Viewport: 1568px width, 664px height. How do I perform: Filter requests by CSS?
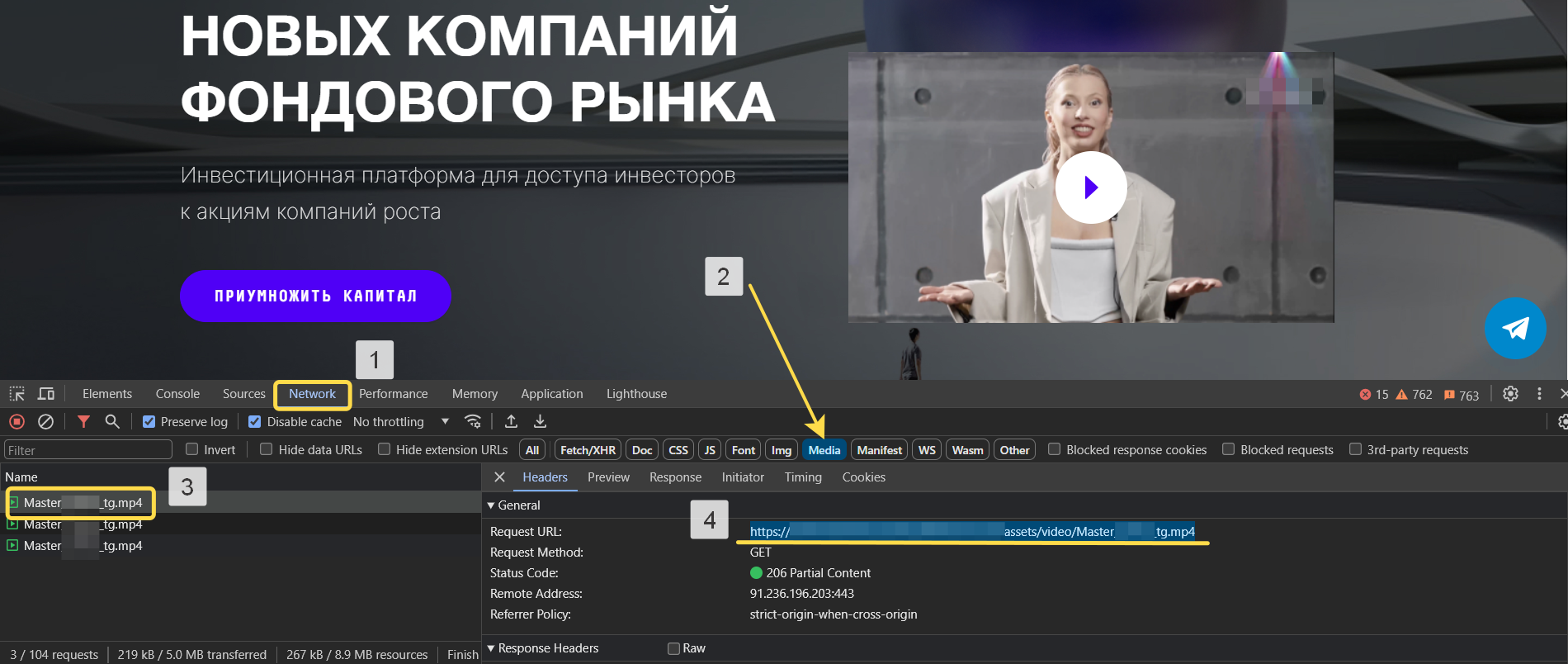click(x=678, y=450)
